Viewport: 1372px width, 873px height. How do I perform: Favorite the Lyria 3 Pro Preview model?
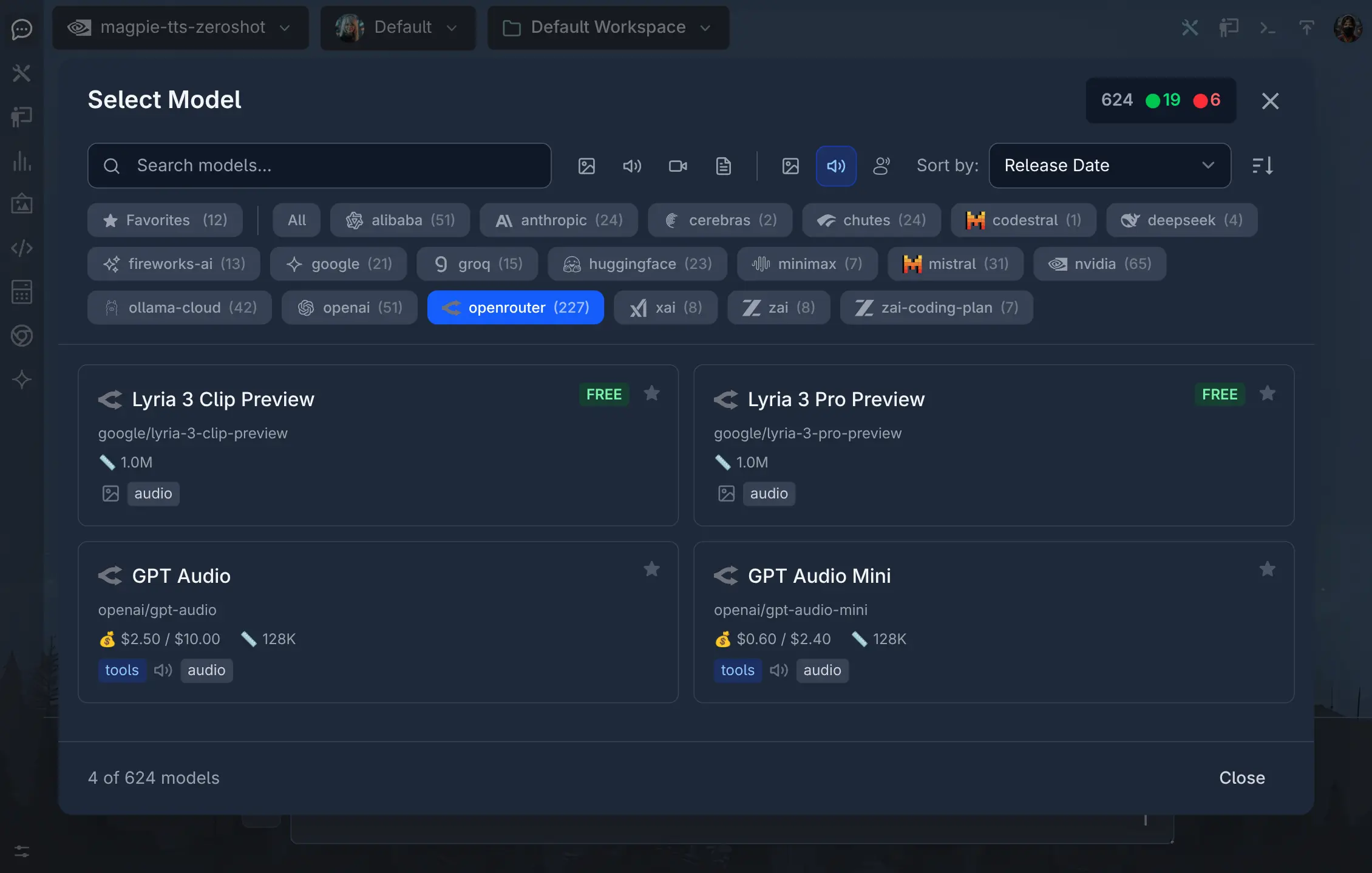click(x=1267, y=393)
